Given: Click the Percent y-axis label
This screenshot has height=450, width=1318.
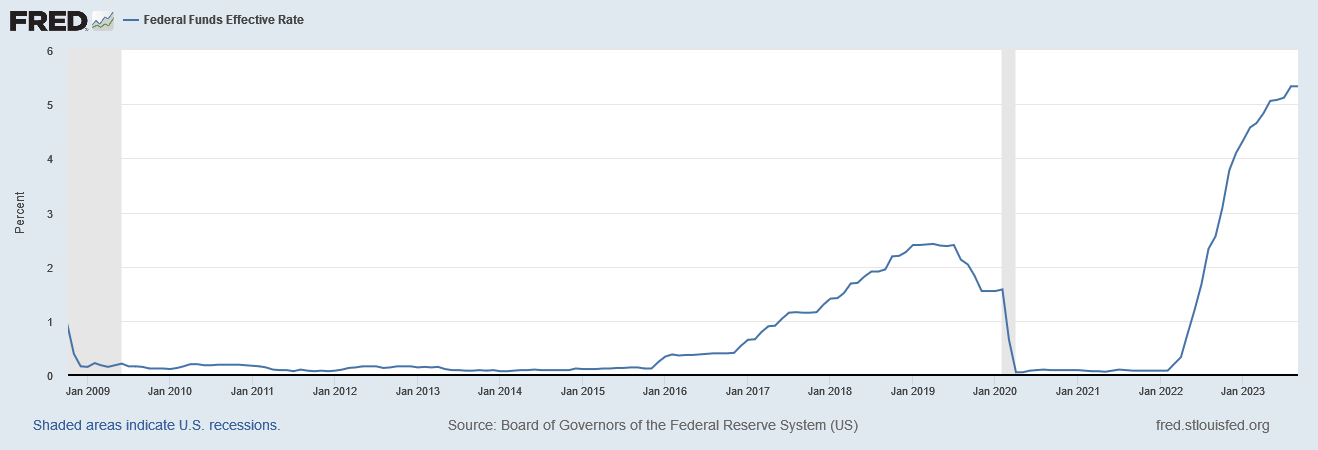Looking at the screenshot, I should tap(20, 213).
